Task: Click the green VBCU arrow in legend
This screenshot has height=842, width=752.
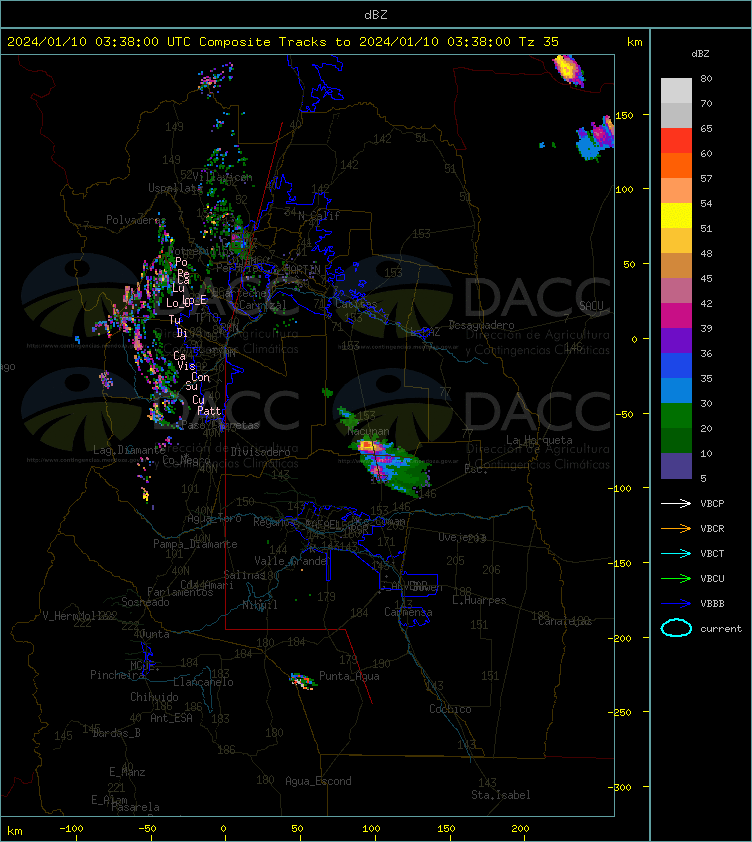Action: 676,578
